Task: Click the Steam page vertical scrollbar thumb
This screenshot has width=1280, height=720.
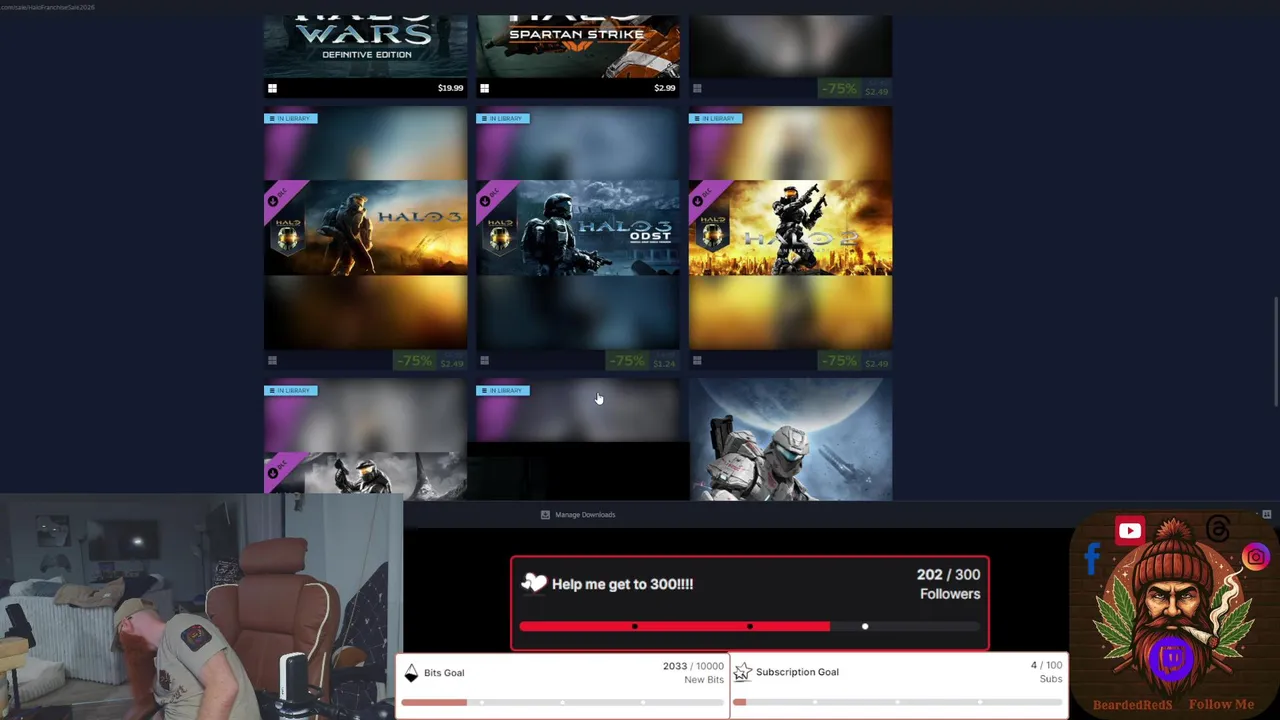Action: click(x=1275, y=351)
